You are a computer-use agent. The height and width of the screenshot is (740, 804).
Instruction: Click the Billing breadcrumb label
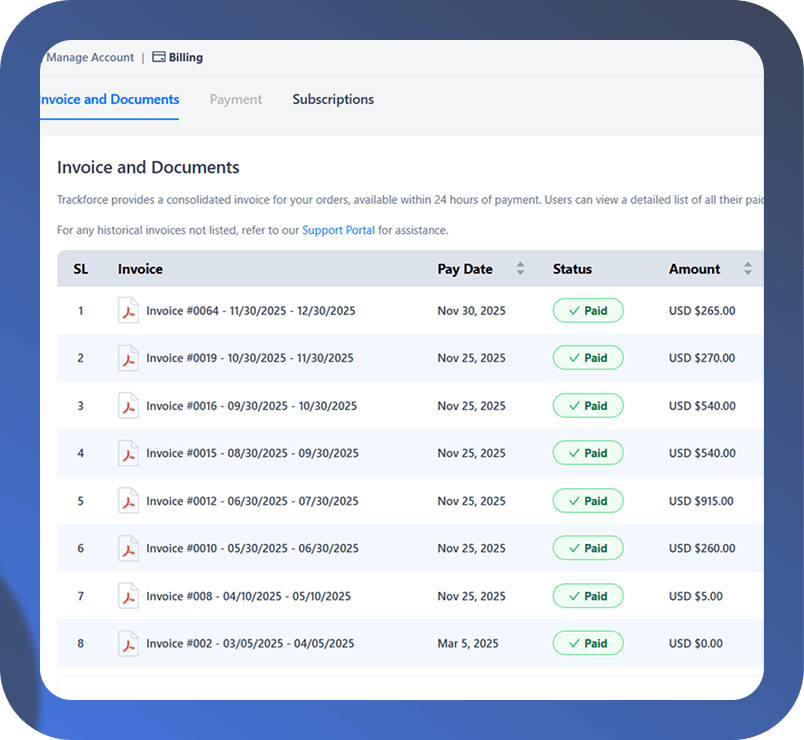[x=186, y=57]
